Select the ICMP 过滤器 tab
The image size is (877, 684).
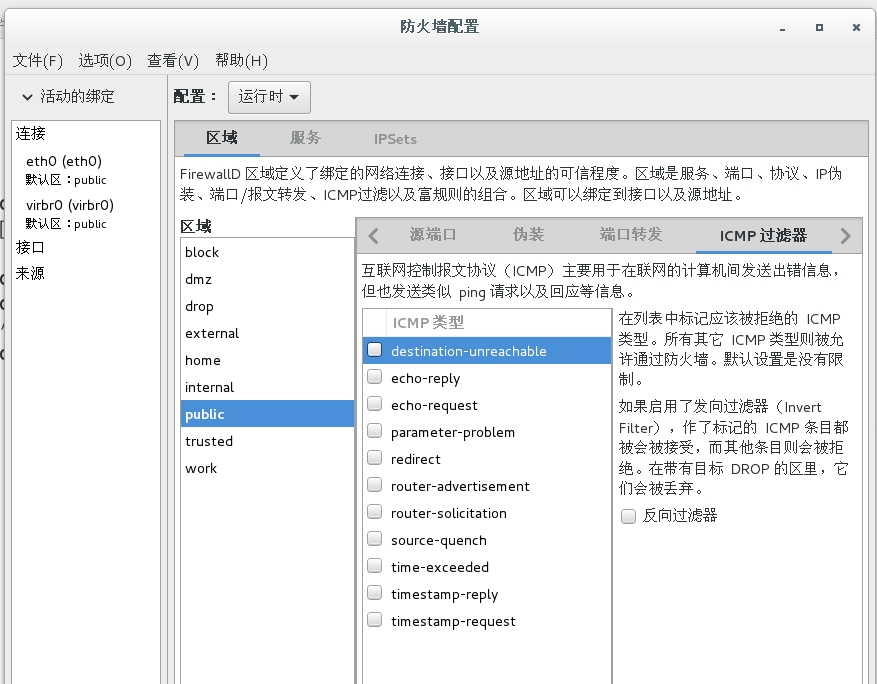763,235
